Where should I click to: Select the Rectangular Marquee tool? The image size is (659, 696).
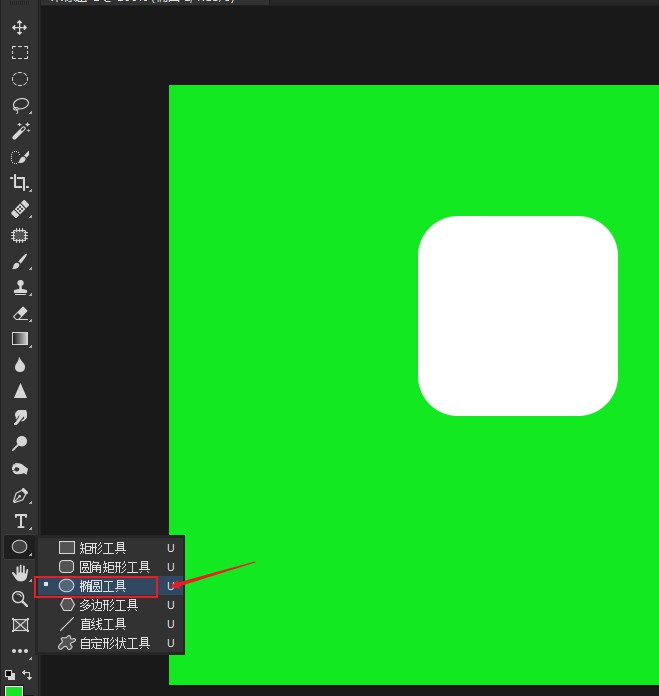point(19,53)
